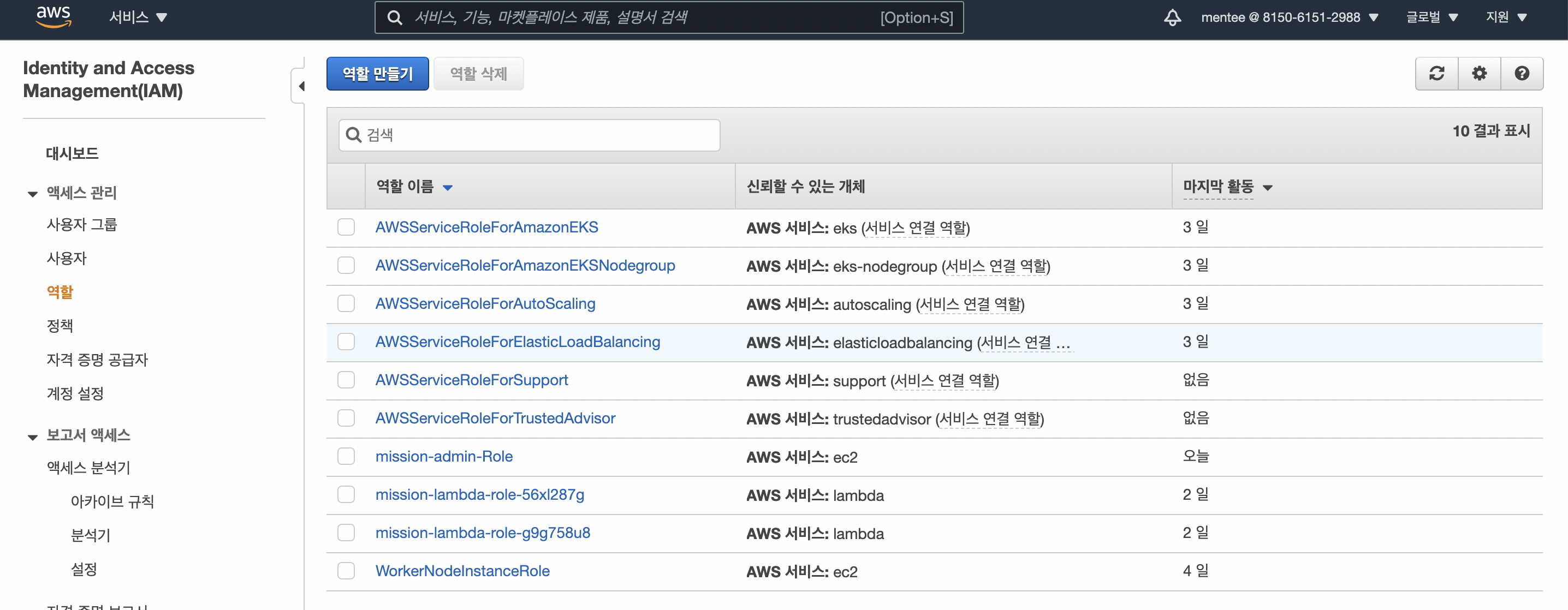Check the AWSServiceRoleForAmazonEKSNodegroup checkbox
Screen dimensions: 1568x610
click(x=346, y=266)
